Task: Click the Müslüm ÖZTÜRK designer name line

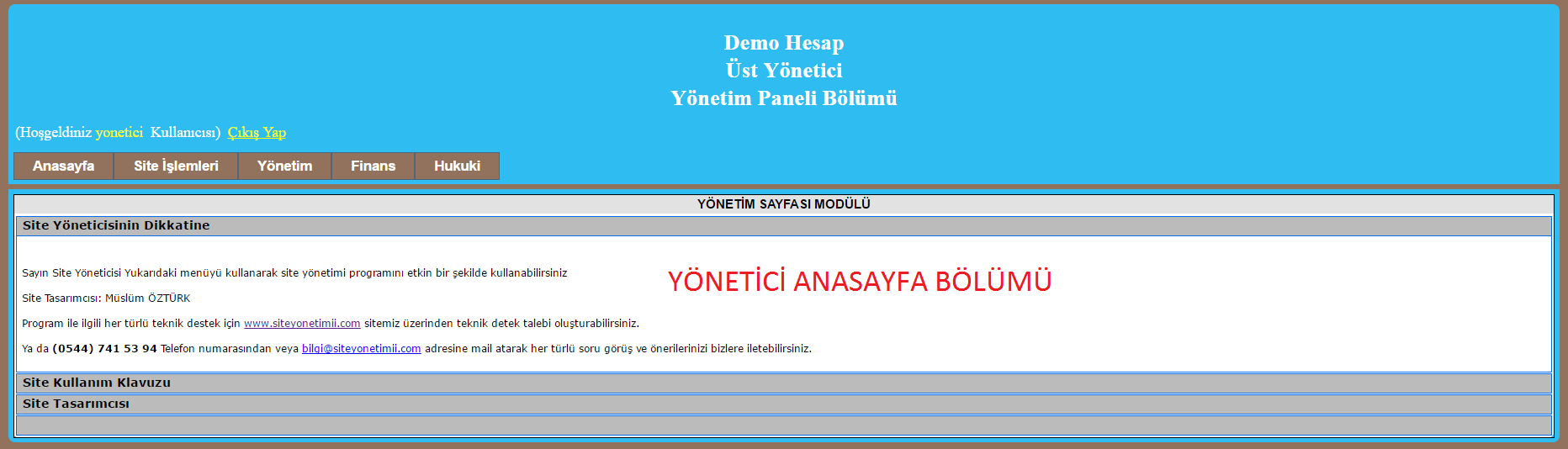Action: pyautogui.click(x=147, y=298)
